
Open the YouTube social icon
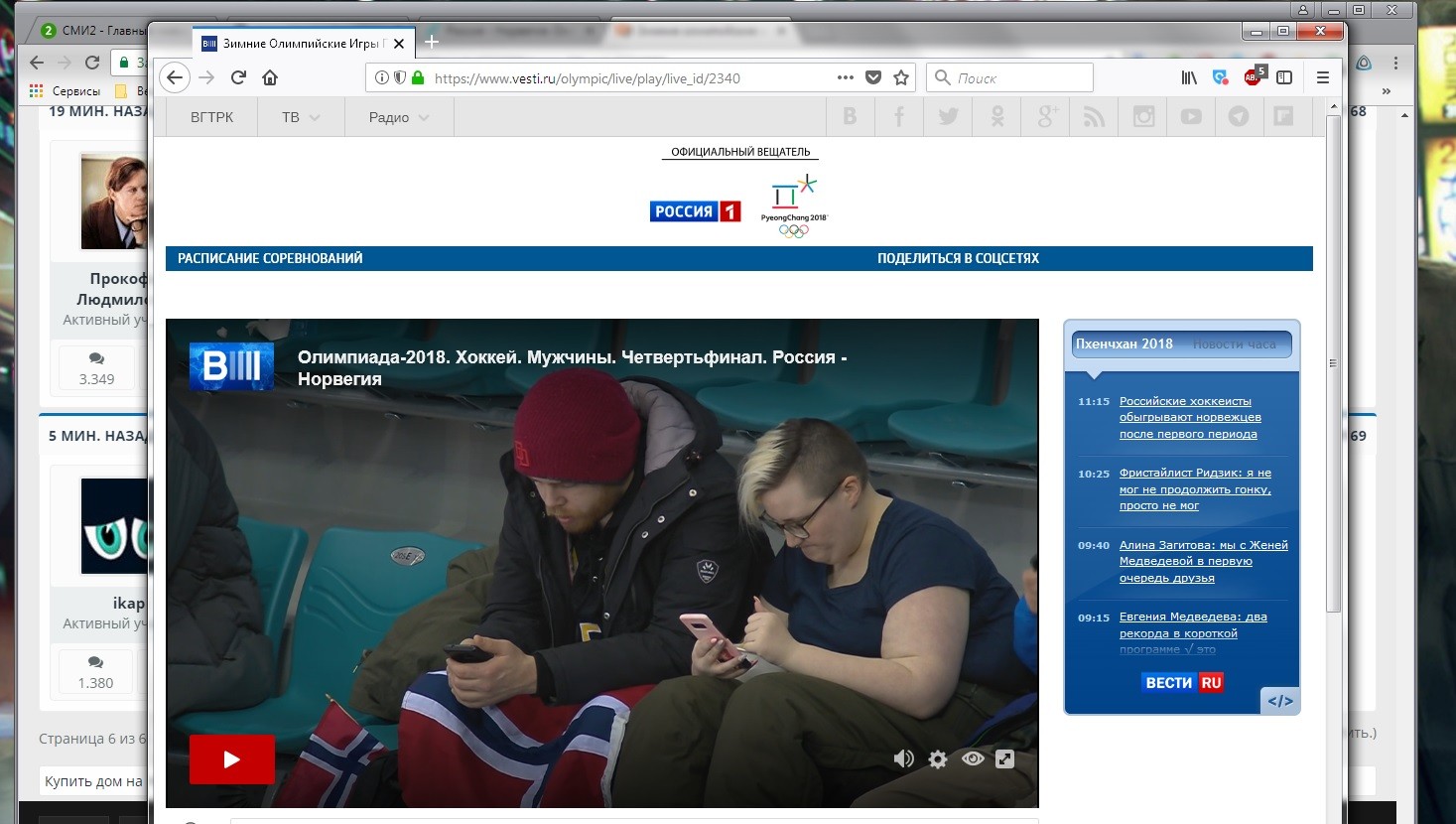pyautogui.click(x=1191, y=117)
